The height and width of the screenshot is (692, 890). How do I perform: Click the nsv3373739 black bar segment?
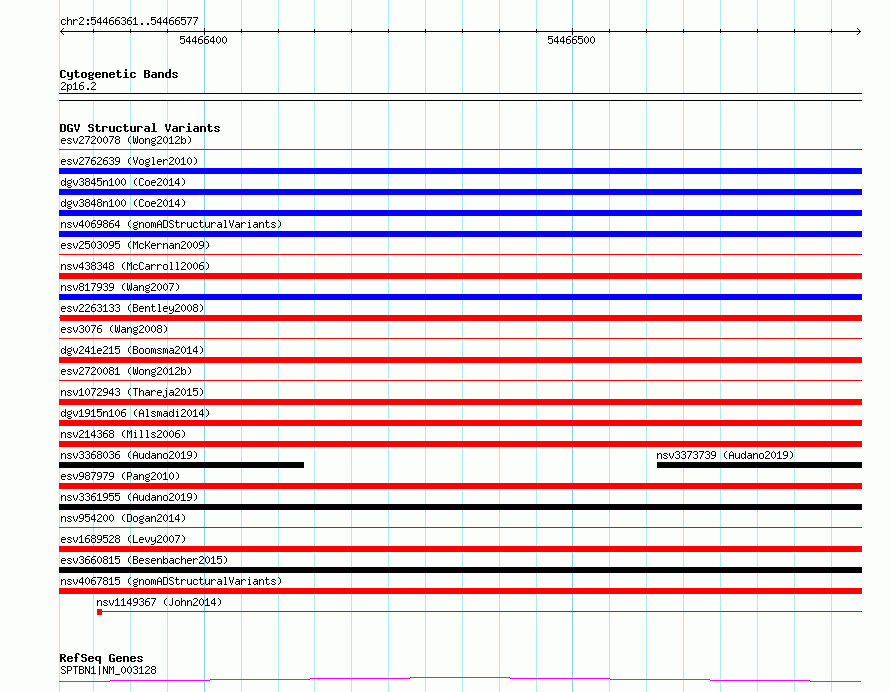coord(759,465)
